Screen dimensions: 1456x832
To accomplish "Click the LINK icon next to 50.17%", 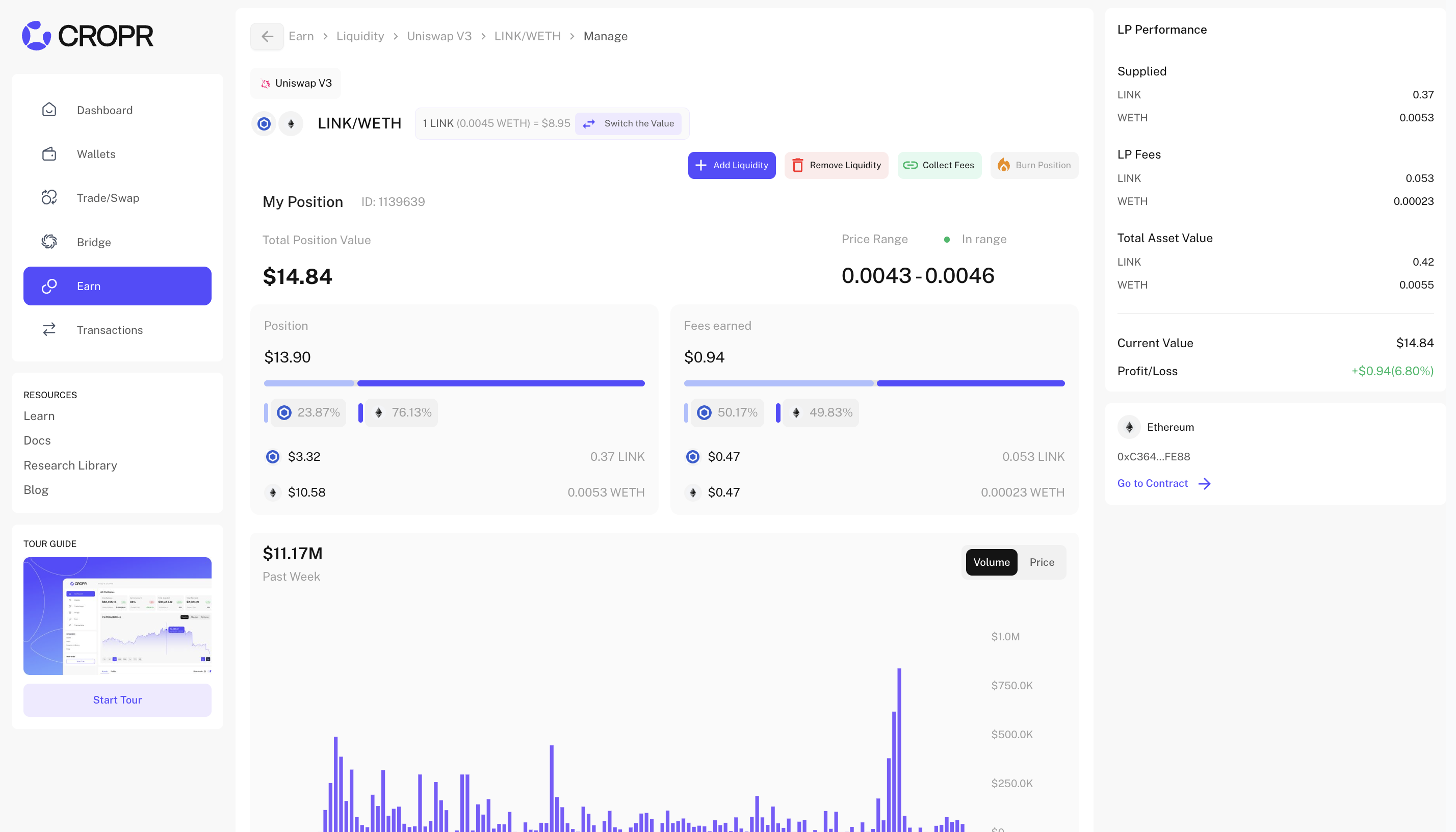I will click(704, 412).
